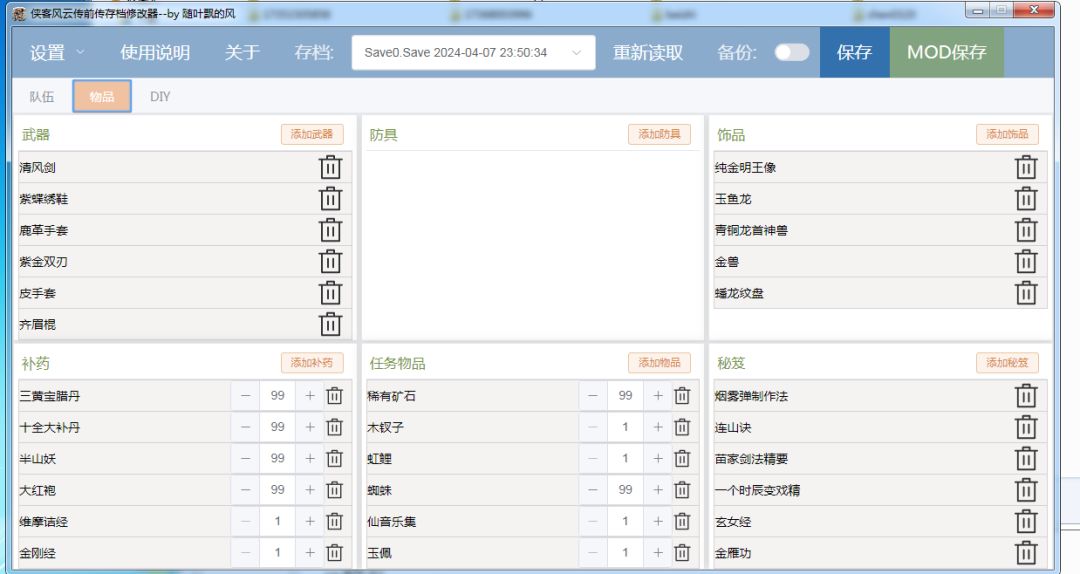Screen dimensions: 1080x574
Task: Toggle the 备份 backup switch
Action: [x=791, y=52]
